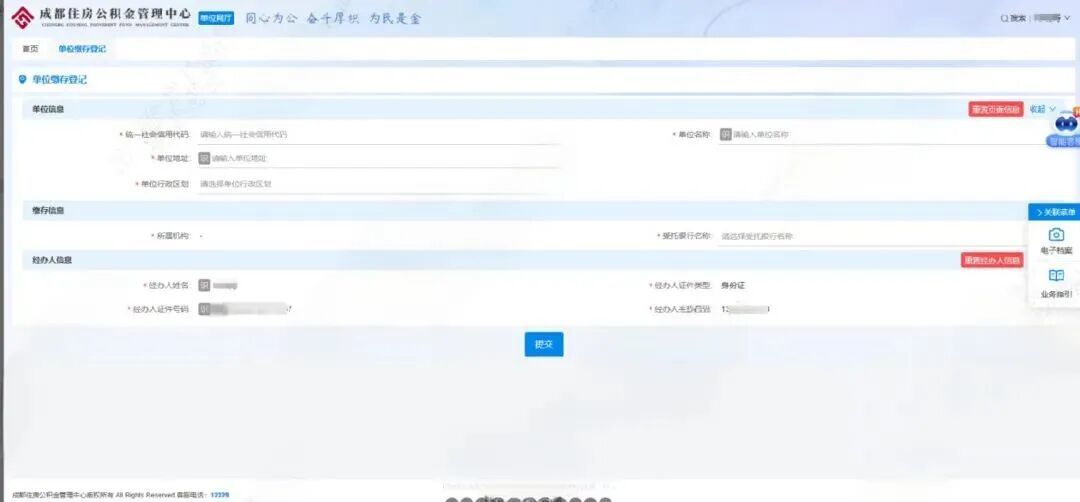Image resolution: width=1080 pixels, height=502 pixels.
Task: Open the 首页 tab
Action: 30,49
